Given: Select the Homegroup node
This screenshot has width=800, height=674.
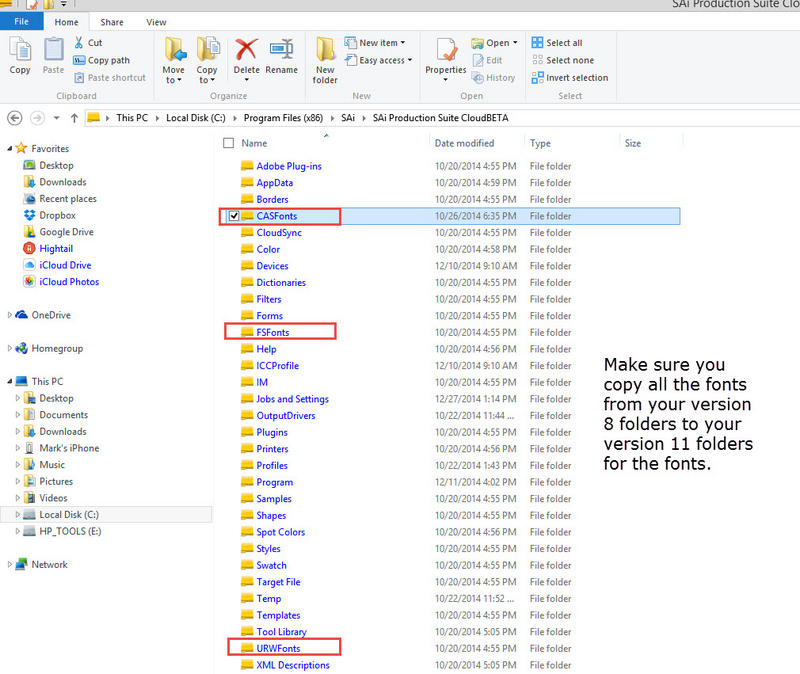Looking at the screenshot, I should point(49,348).
